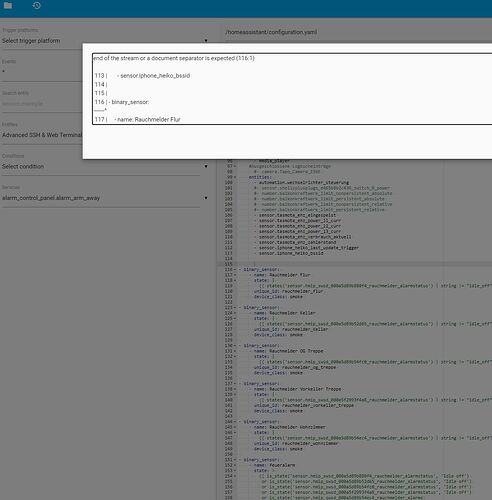This screenshot has height=500, width=492.
Task: Open the folder file browser icon
Action: 8,5
